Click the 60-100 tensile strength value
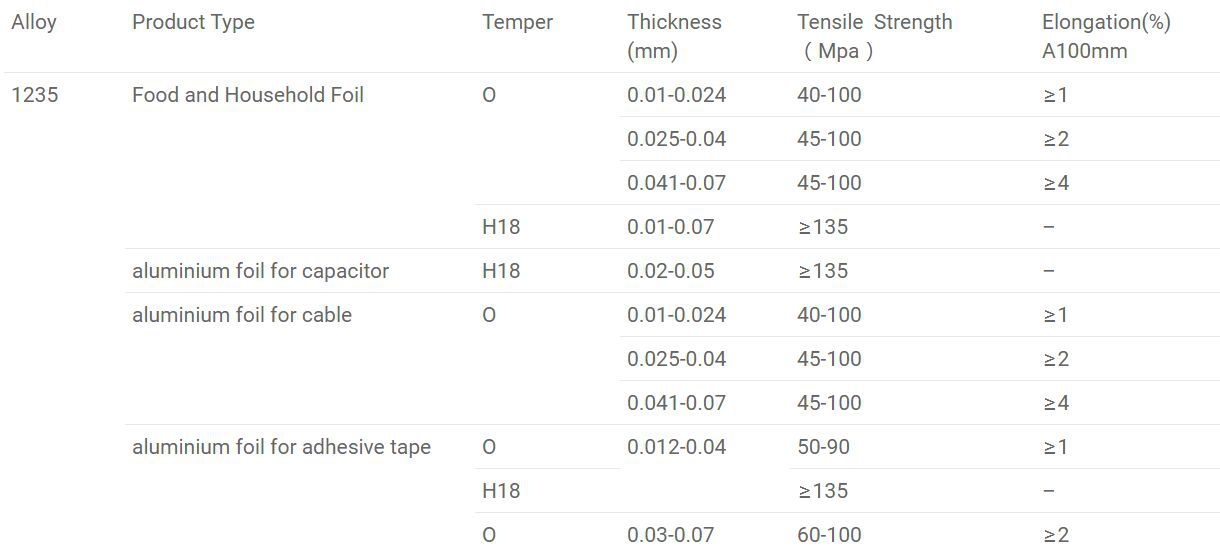 point(829,535)
